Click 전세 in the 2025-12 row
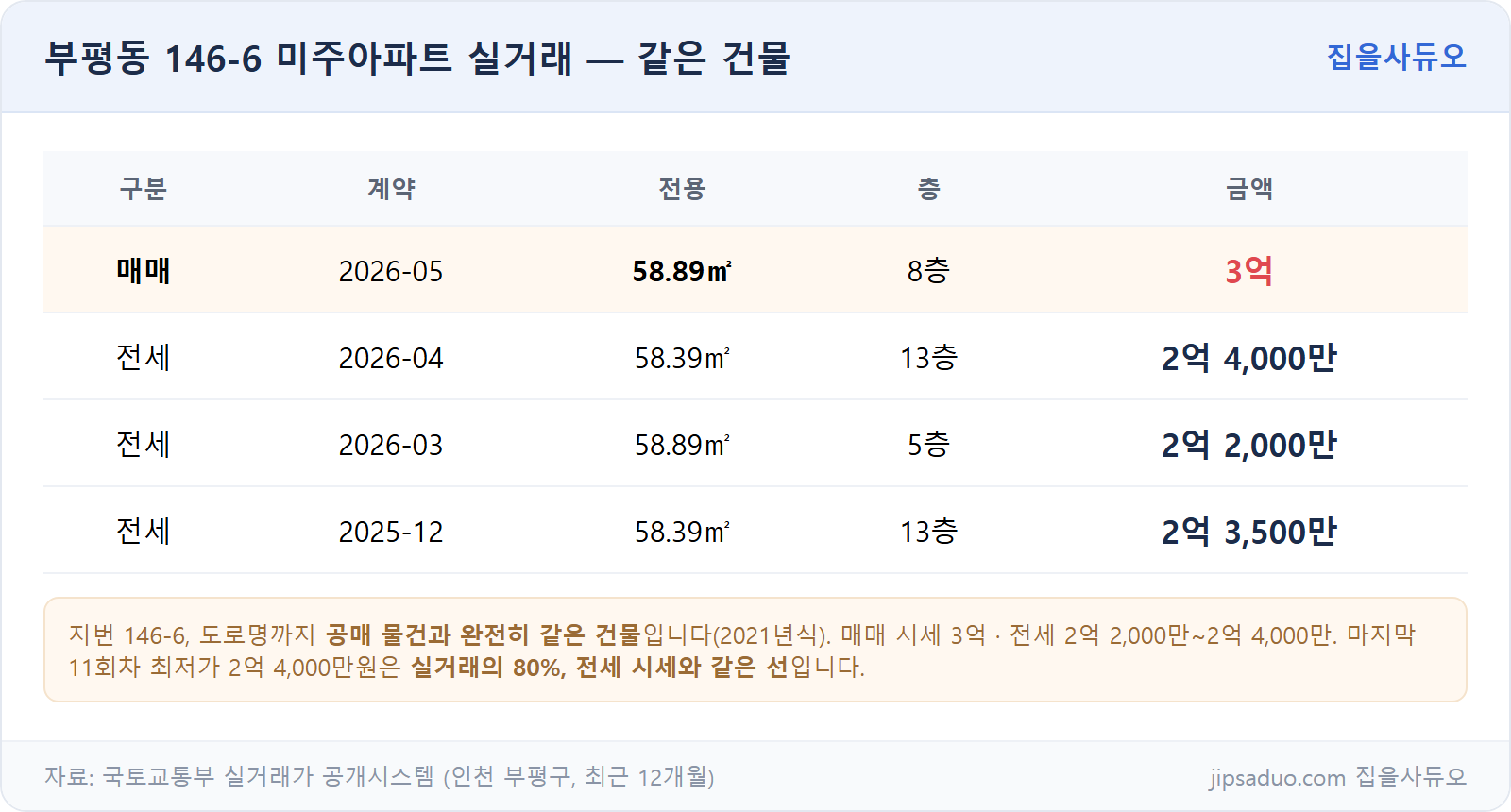This screenshot has width=1511, height=812. [x=144, y=532]
